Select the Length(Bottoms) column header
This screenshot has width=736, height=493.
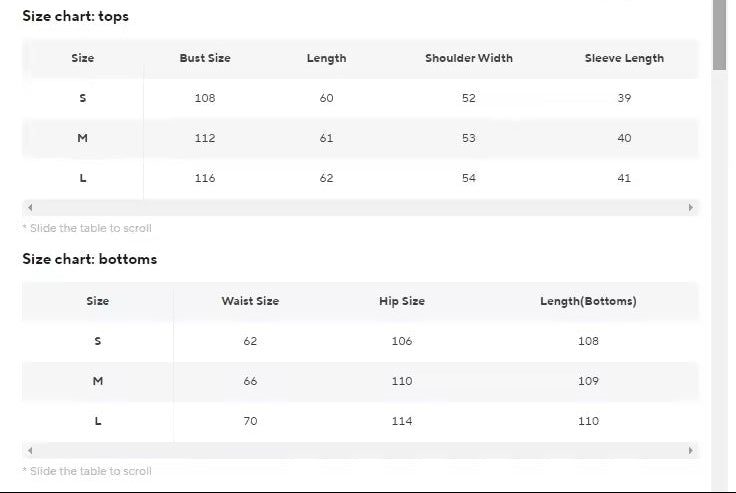(588, 301)
